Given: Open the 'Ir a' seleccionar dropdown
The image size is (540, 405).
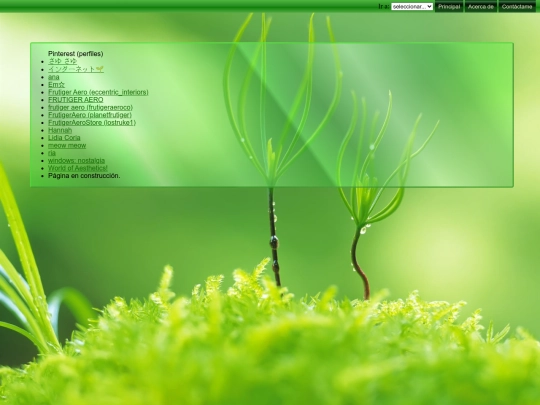Looking at the screenshot, I should point(412,7).
